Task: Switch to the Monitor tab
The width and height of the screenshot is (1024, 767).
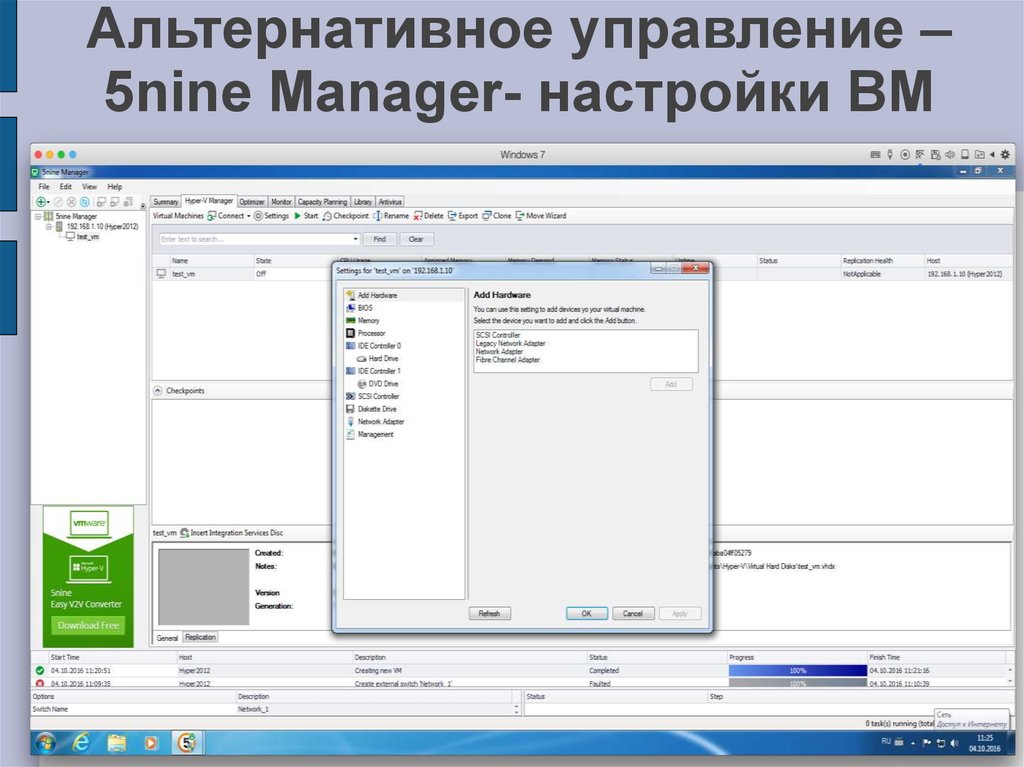Action: 281,202
